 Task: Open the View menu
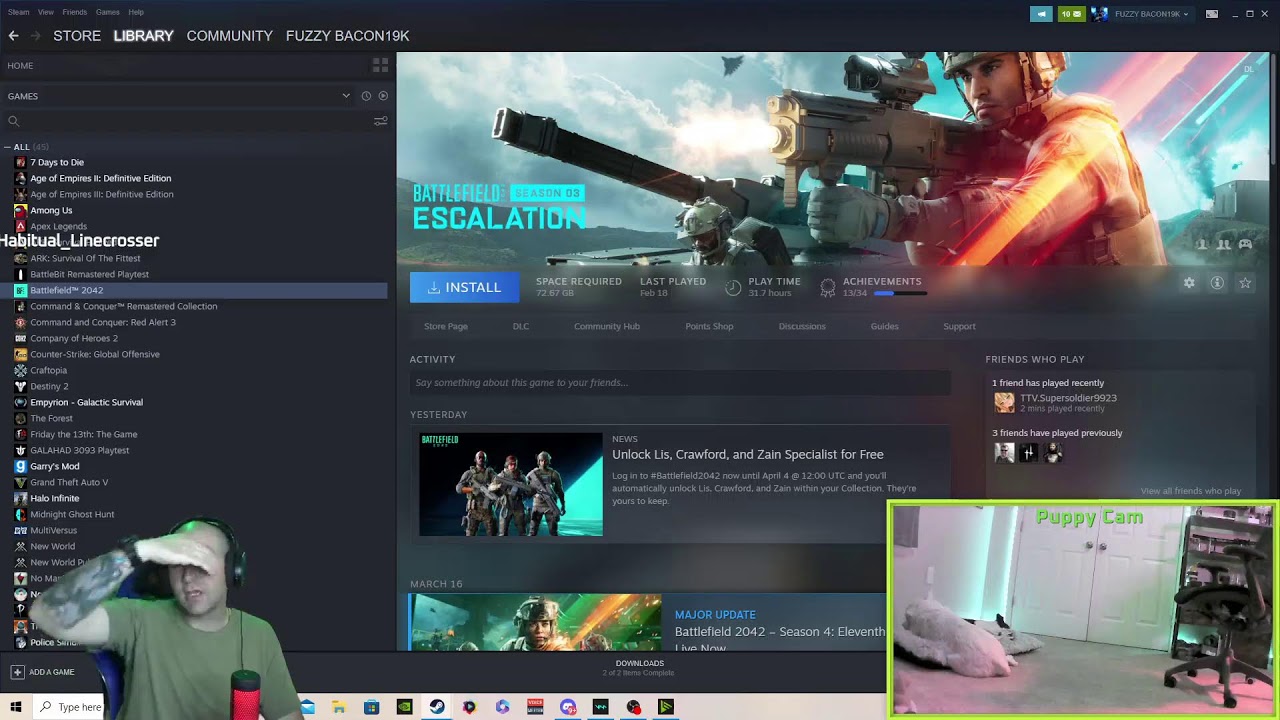[x=46, y=12]
